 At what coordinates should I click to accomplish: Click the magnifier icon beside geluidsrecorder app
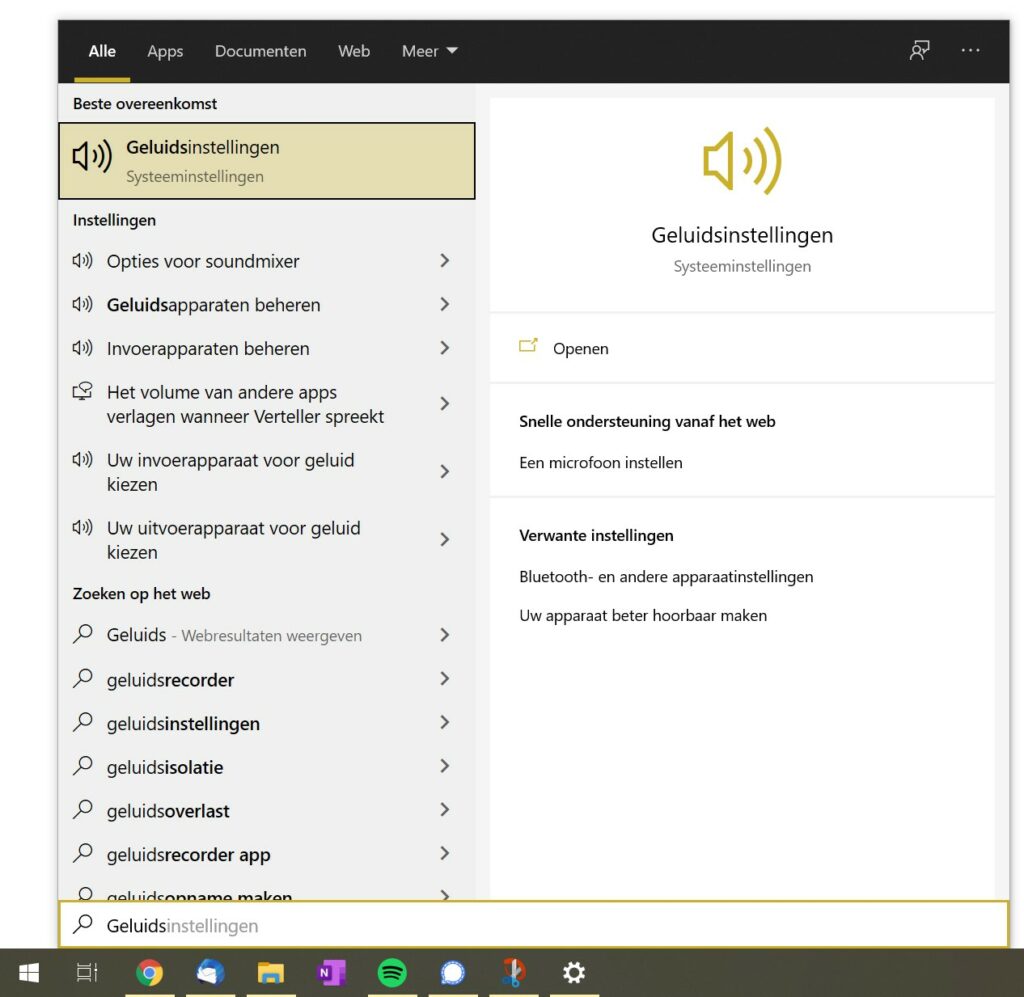(x=82, y=853)
